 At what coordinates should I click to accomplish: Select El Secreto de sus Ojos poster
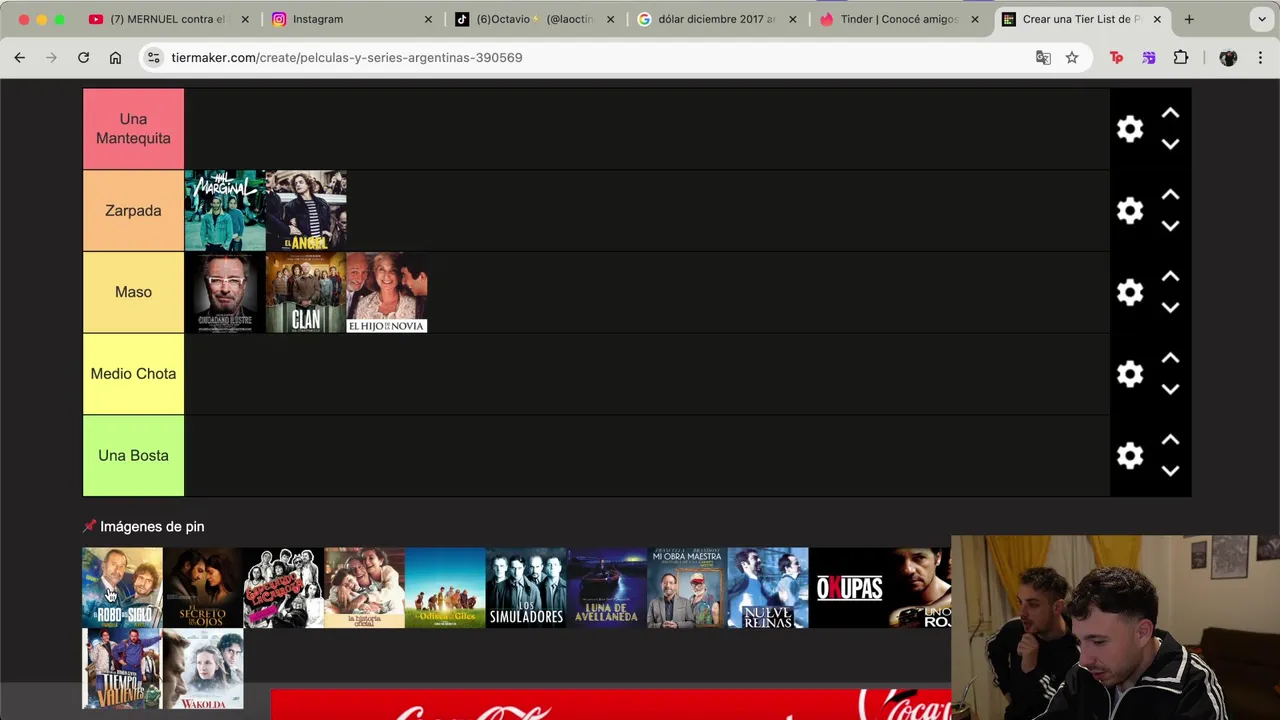click(203, 588)
